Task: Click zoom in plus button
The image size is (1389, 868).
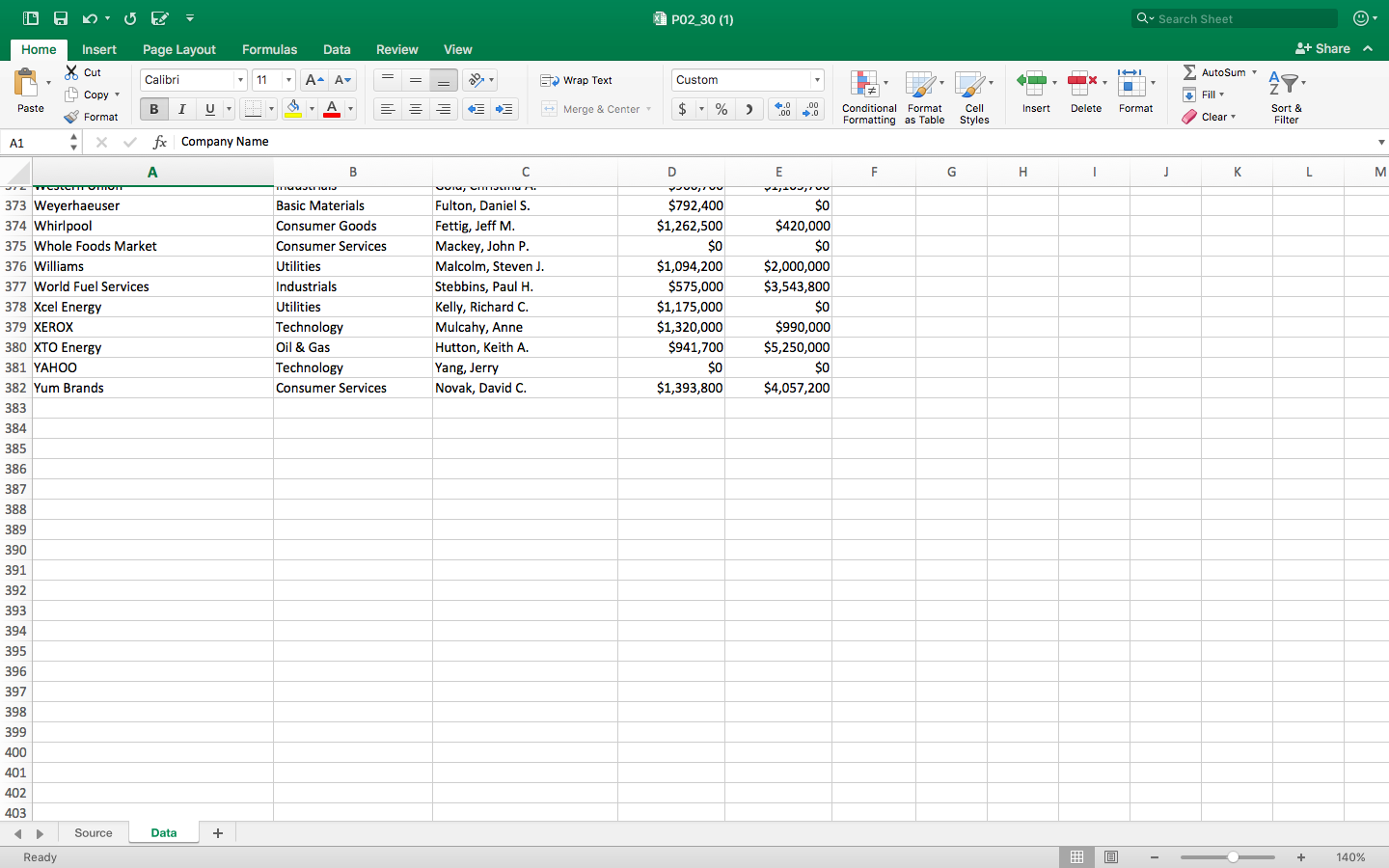Action: [1301, 857]
